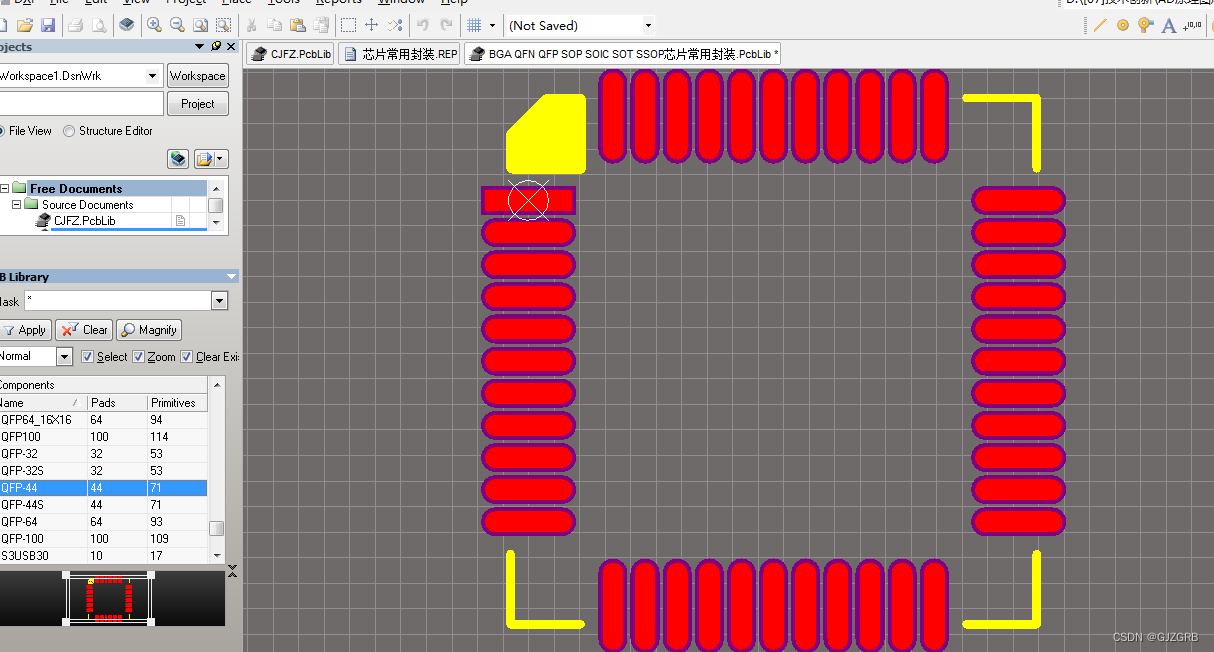The image size is (1214, 652).
Task: Cut selection with the scissors icon
Action: 252,24
